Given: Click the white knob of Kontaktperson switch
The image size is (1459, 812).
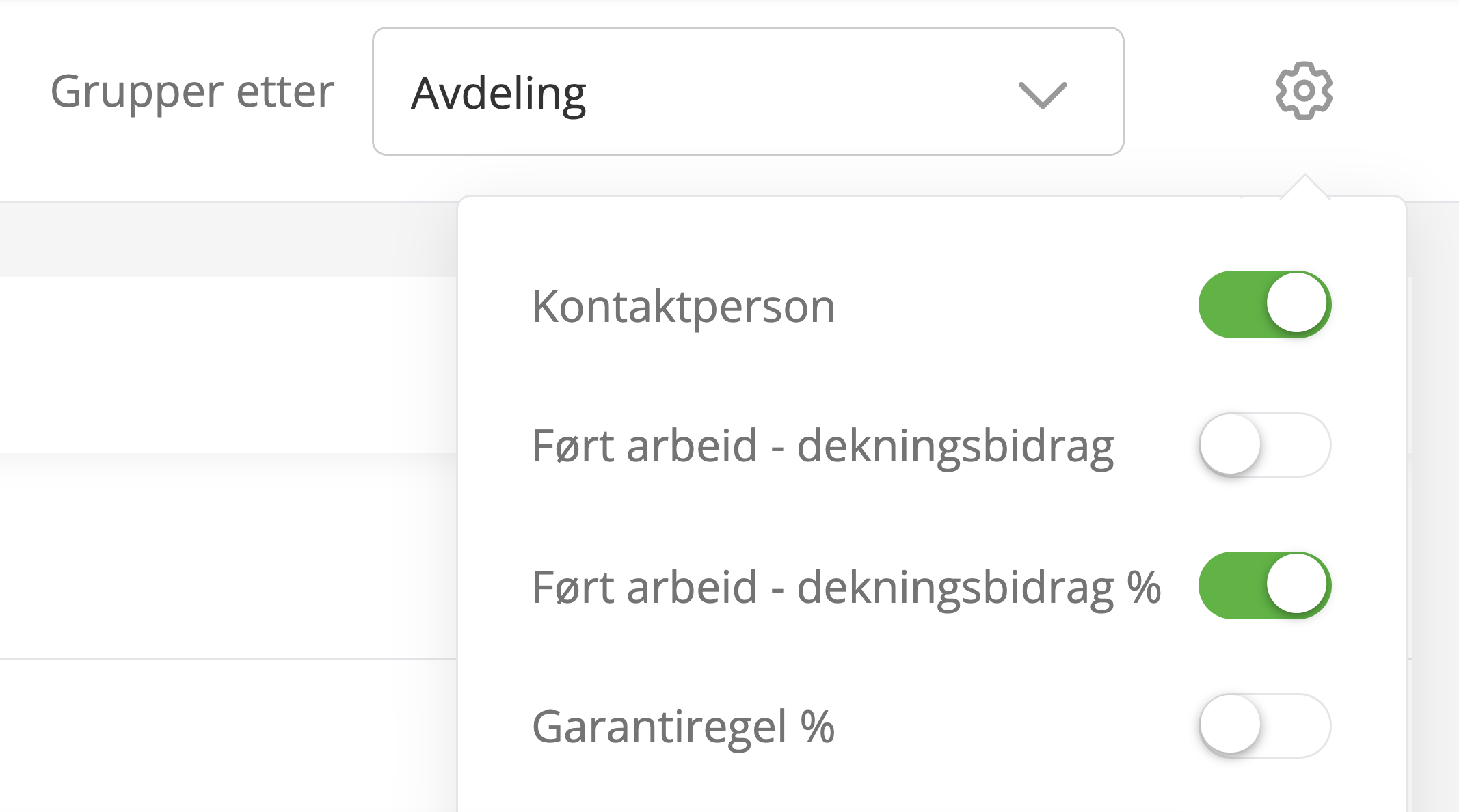Looking at the screenshot, I should point(1297,303).
